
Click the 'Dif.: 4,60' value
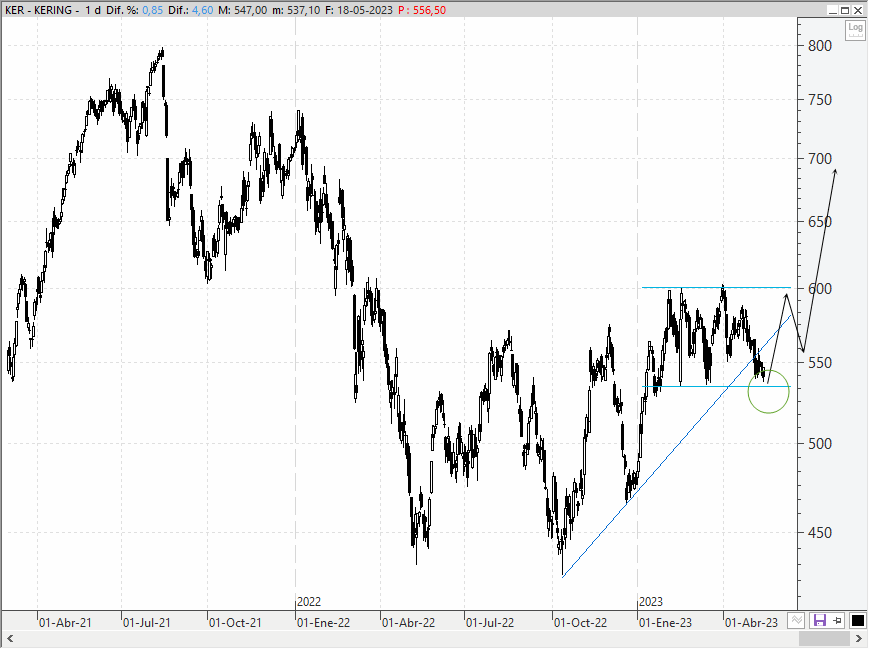[191, 10]
